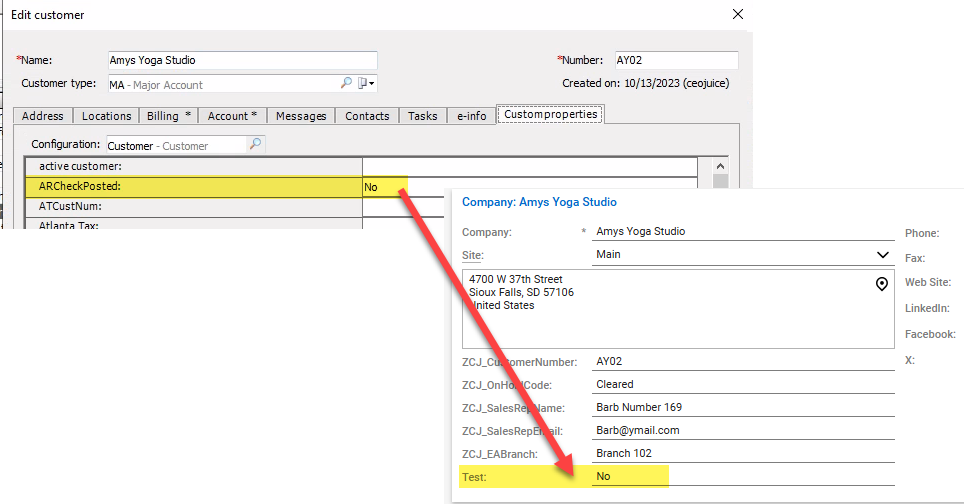The image size is (964, 504).
Task: Click the Site label link
Action: click(473, 256)
